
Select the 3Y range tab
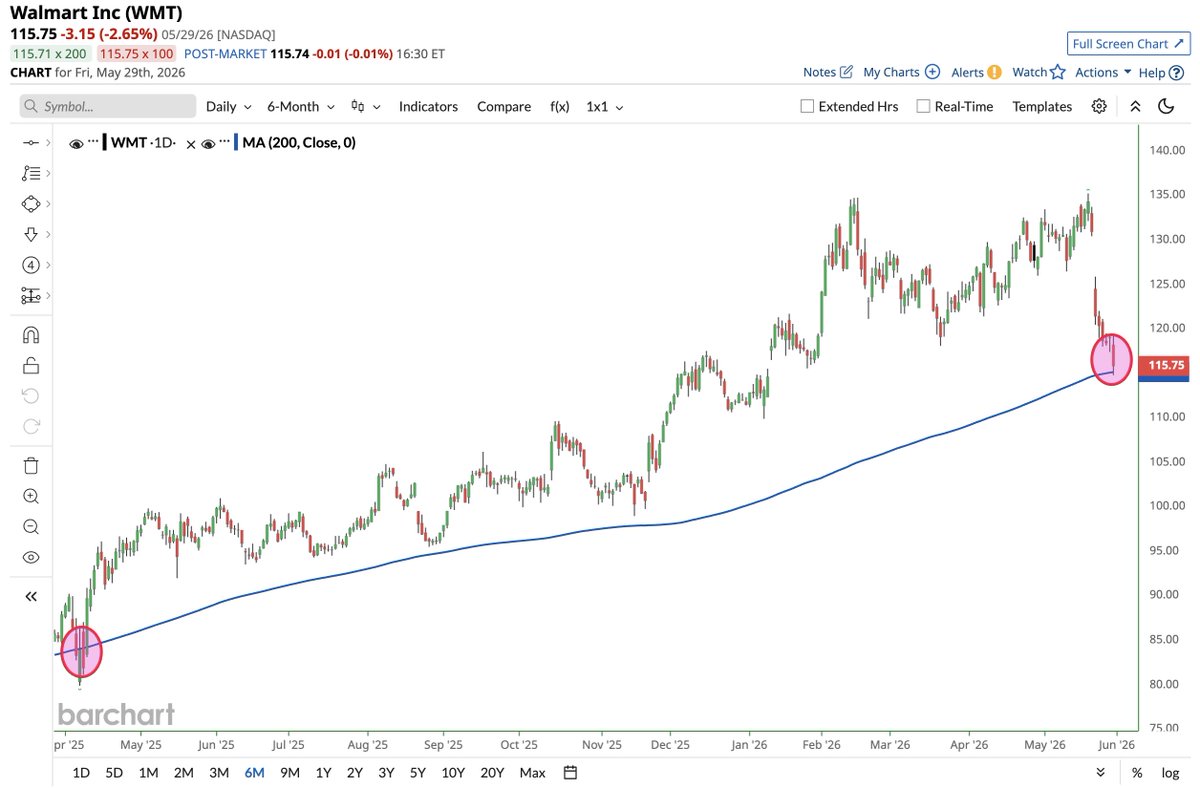(x=387, y=772)
